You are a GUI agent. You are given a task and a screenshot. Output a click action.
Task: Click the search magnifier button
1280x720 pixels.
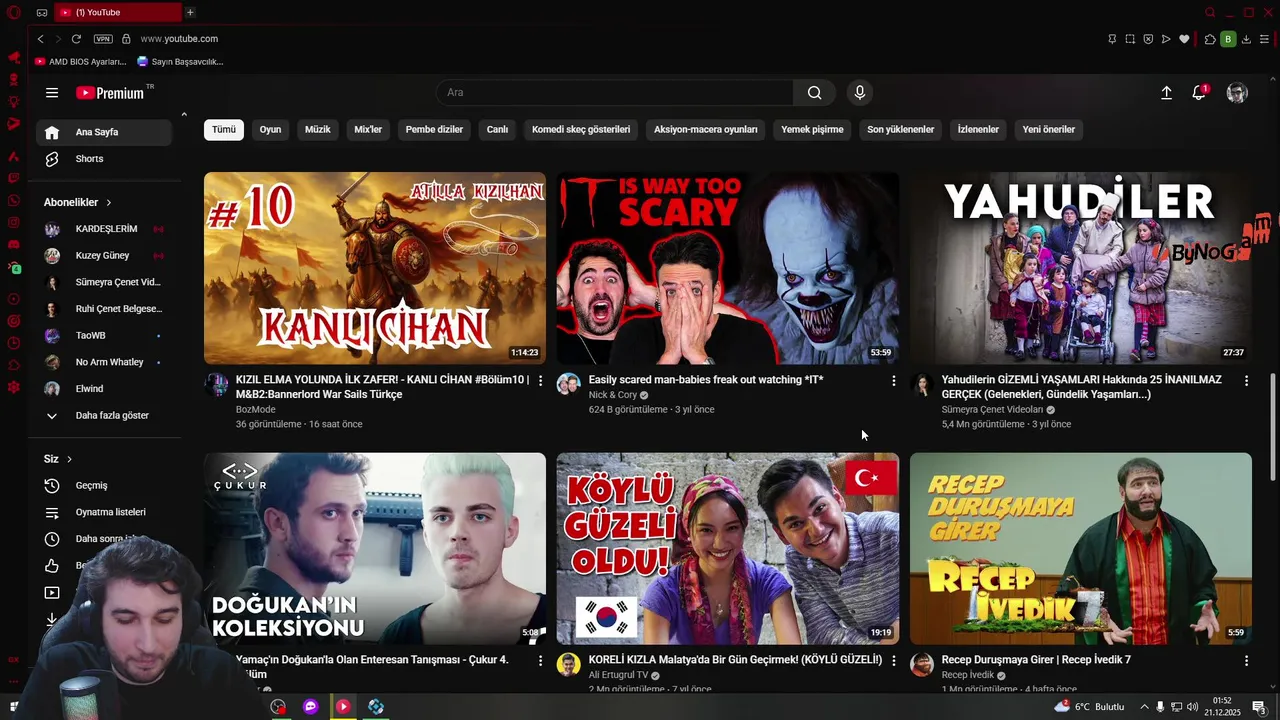tap(815, 93)
